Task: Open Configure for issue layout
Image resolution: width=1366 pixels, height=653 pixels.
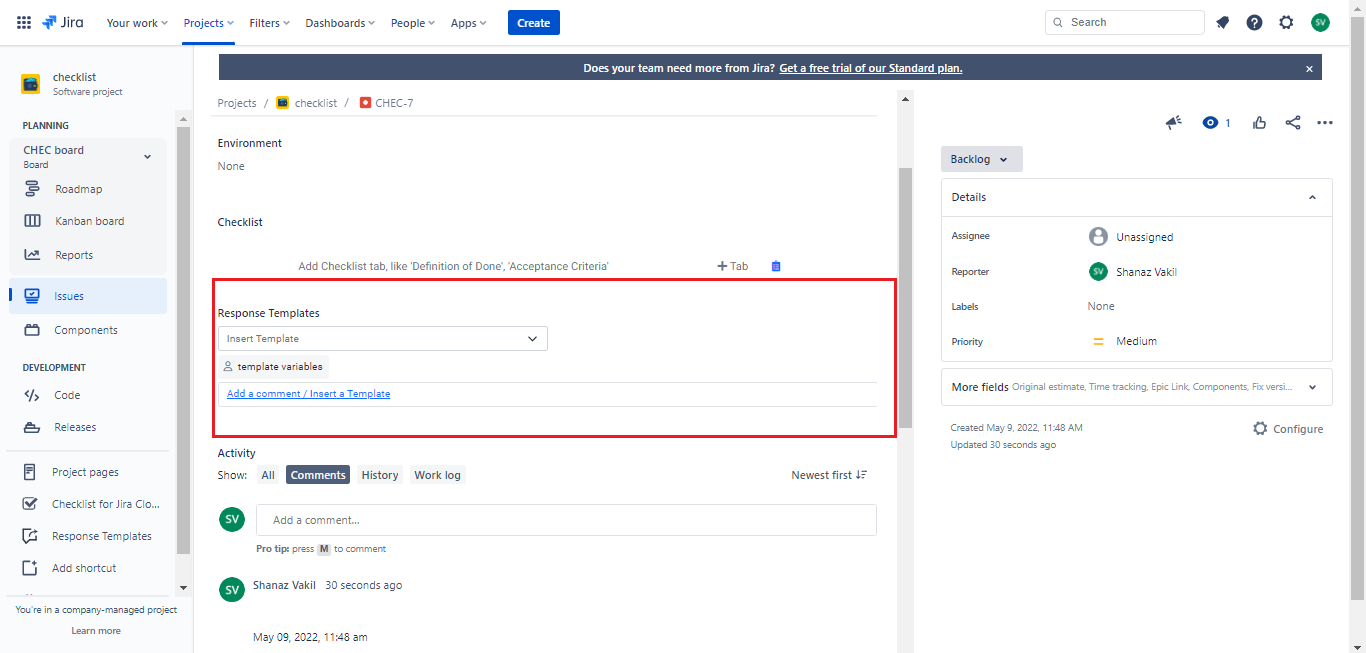Action: (1288, 429)
